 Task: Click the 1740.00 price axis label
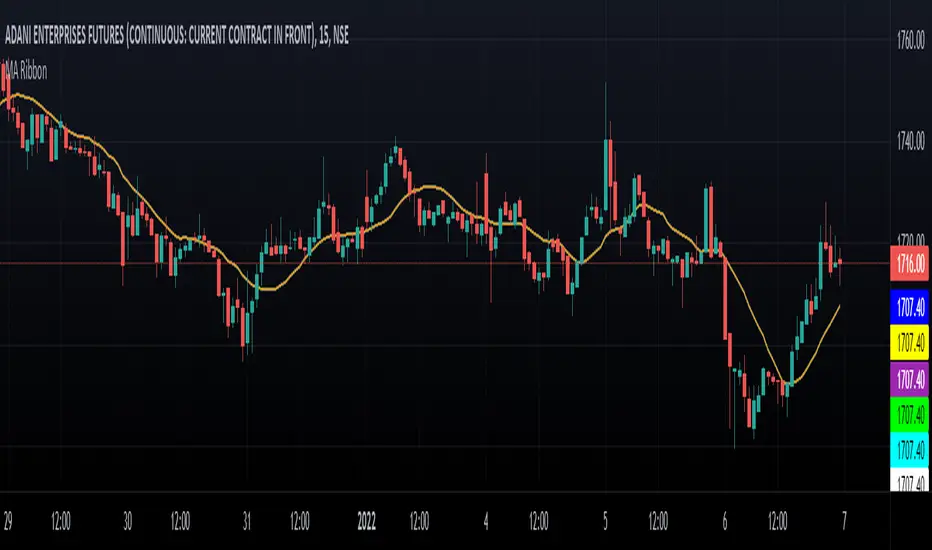pos(911,141)
